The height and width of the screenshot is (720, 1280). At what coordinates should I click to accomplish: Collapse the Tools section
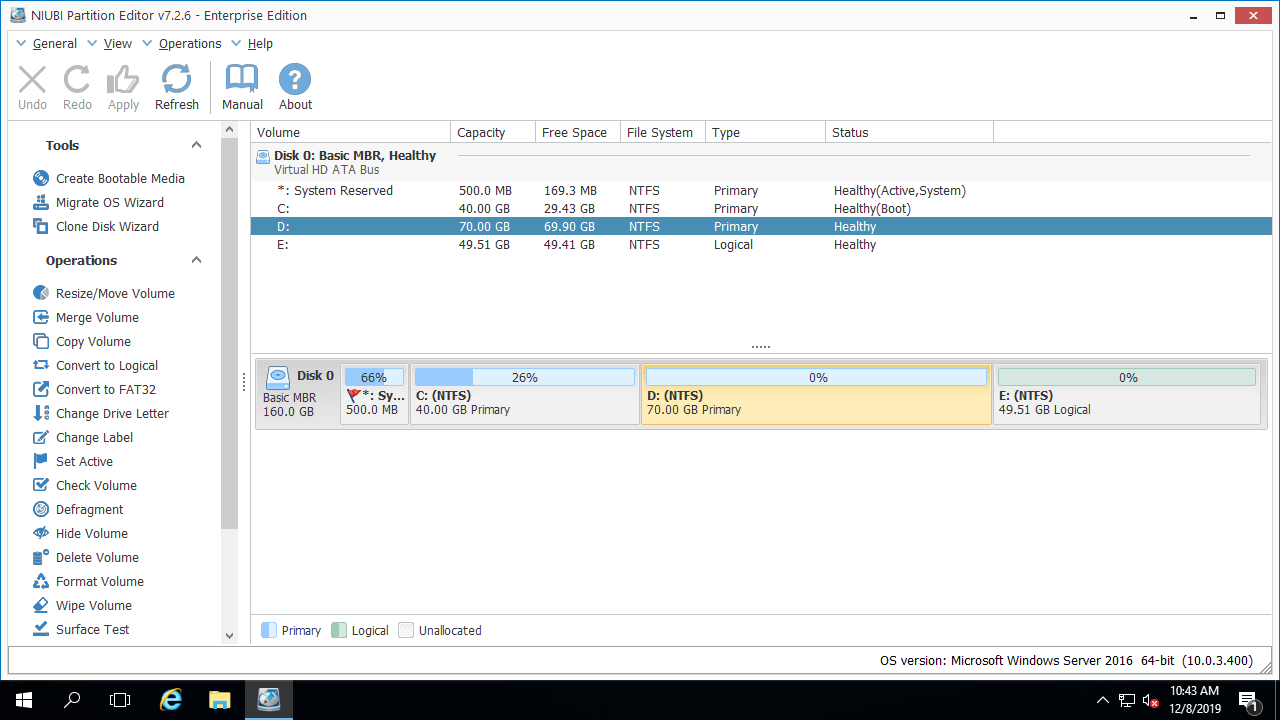pos(197,145)
